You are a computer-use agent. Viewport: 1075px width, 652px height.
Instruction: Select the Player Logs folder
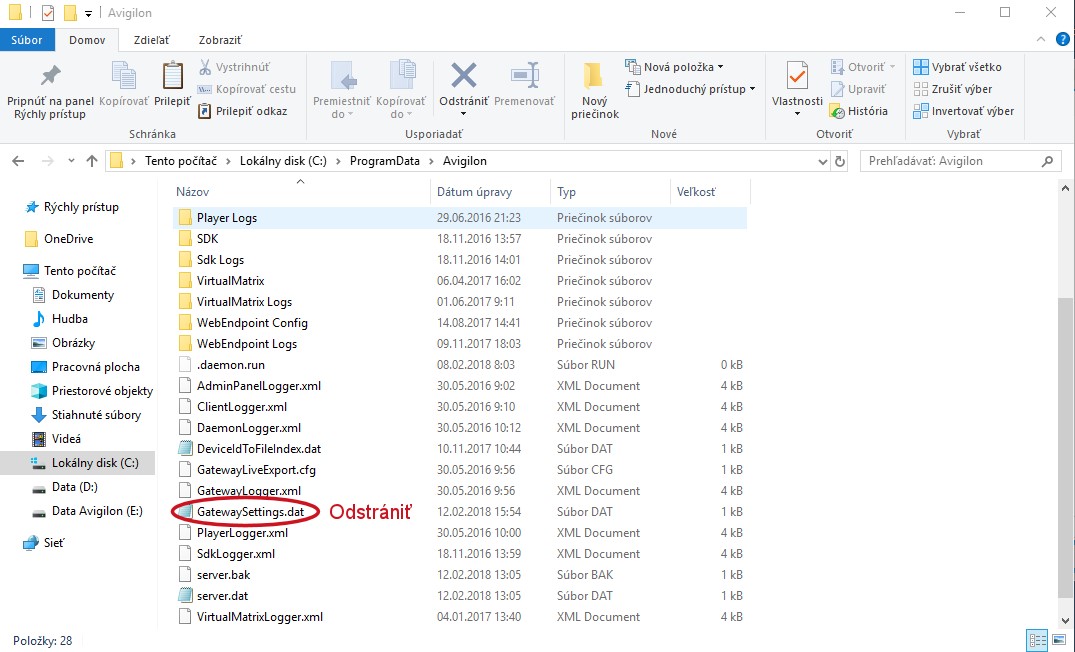coord(227,217)
